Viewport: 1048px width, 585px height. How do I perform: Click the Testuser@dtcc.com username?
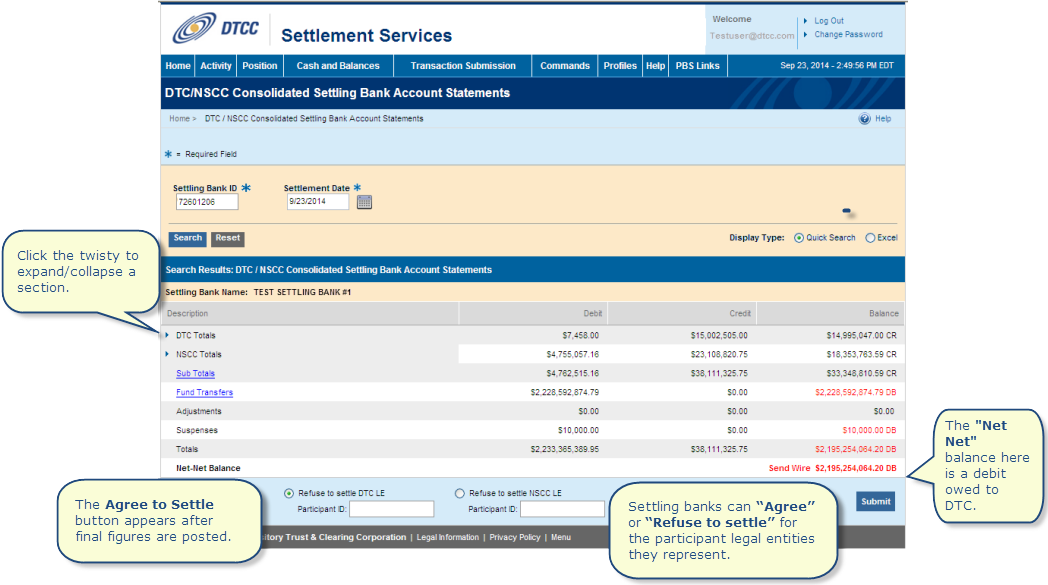pos(752,36)
